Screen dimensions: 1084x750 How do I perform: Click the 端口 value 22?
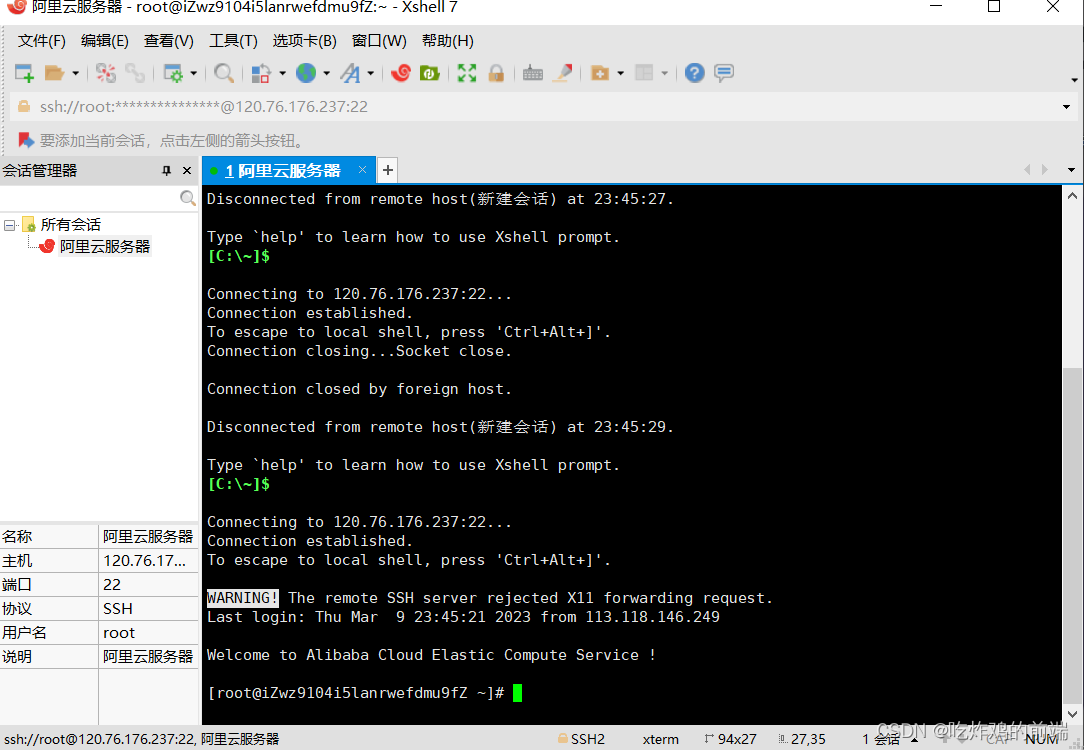tap(112, 585)
